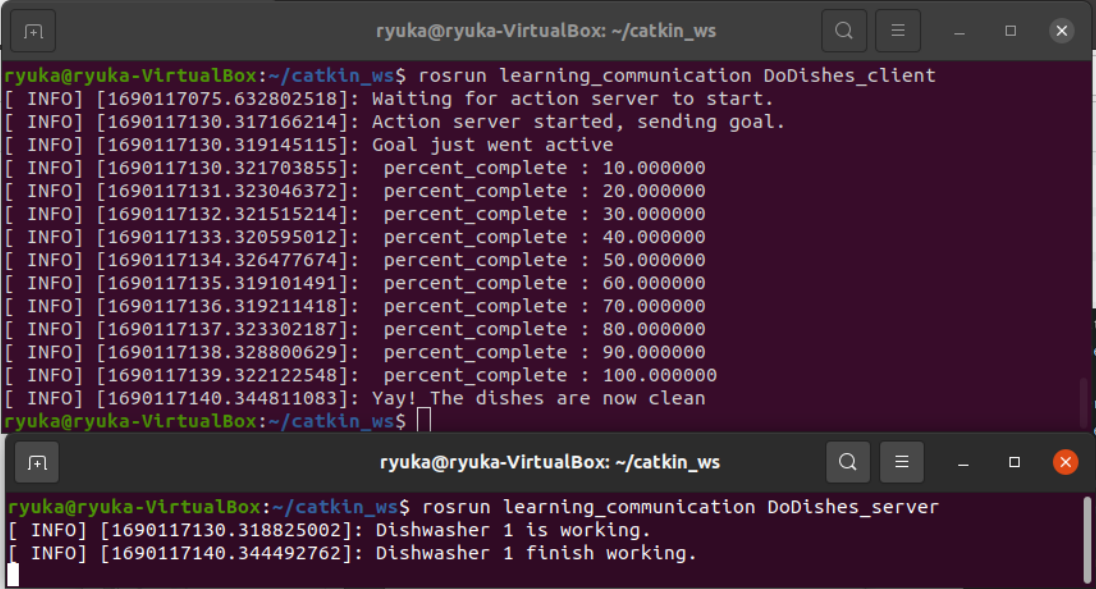Click the 'rosrun learning_communication DoDishes_client' command
1096x589 pixels.
[677, 75]
